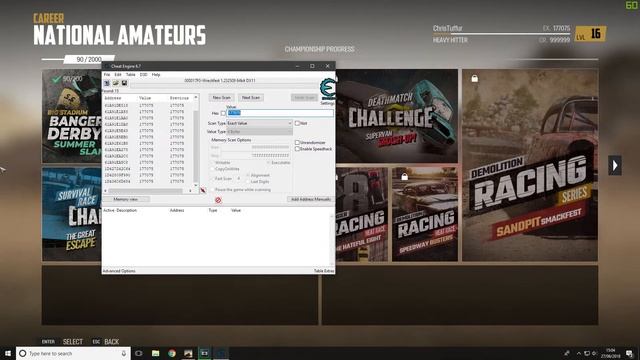Click the Description column header in address table
Viewport: 640px width, 360px height.
click(128, 211)
